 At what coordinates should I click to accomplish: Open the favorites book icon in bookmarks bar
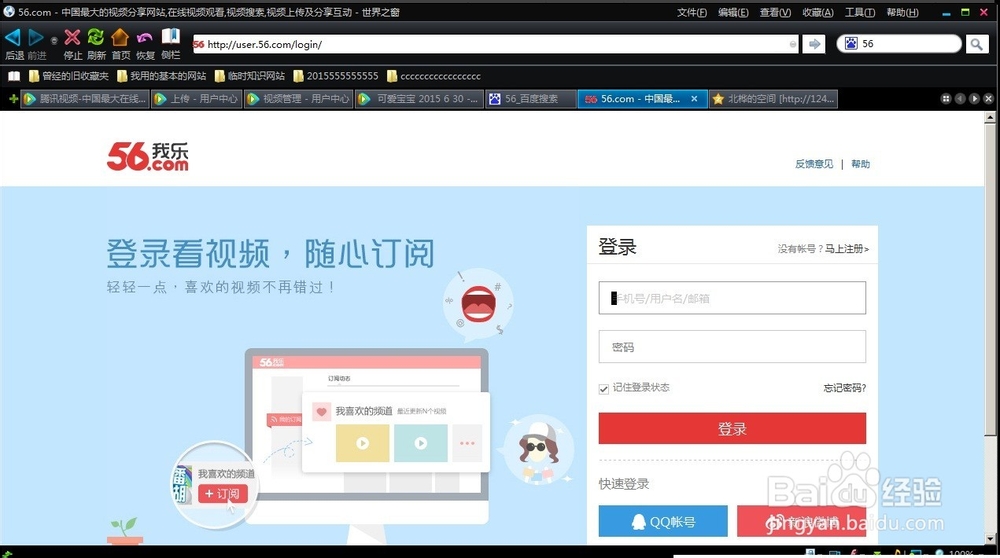(14, 77)
